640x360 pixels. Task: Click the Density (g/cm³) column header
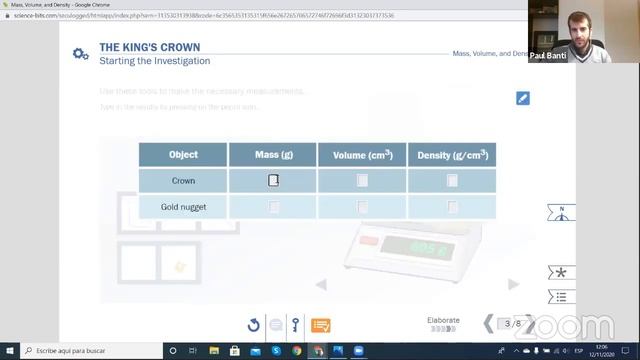pos(452,155)
